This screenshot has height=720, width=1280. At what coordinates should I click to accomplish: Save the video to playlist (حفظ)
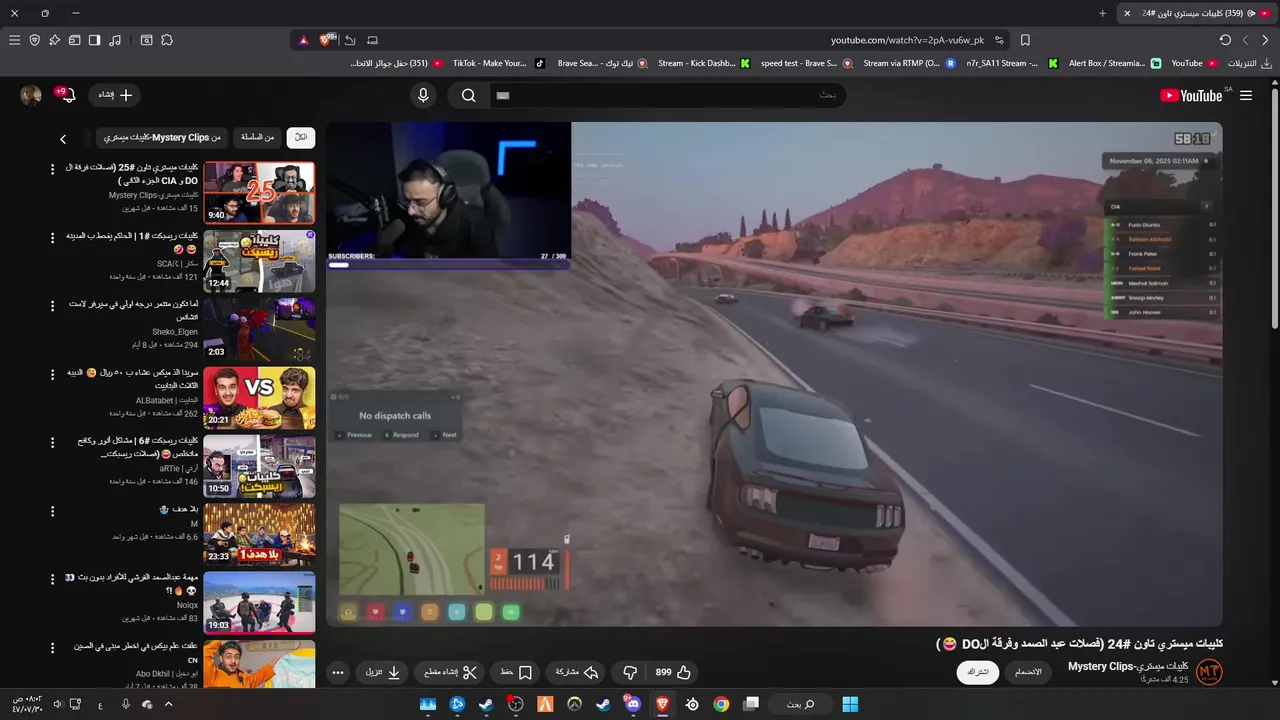(x=516, y=673)
